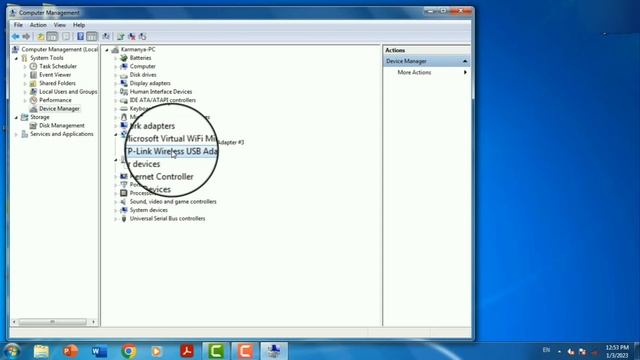Expand the Batteries category
This screenshot has width=640, height=360.
coord(116,58)
